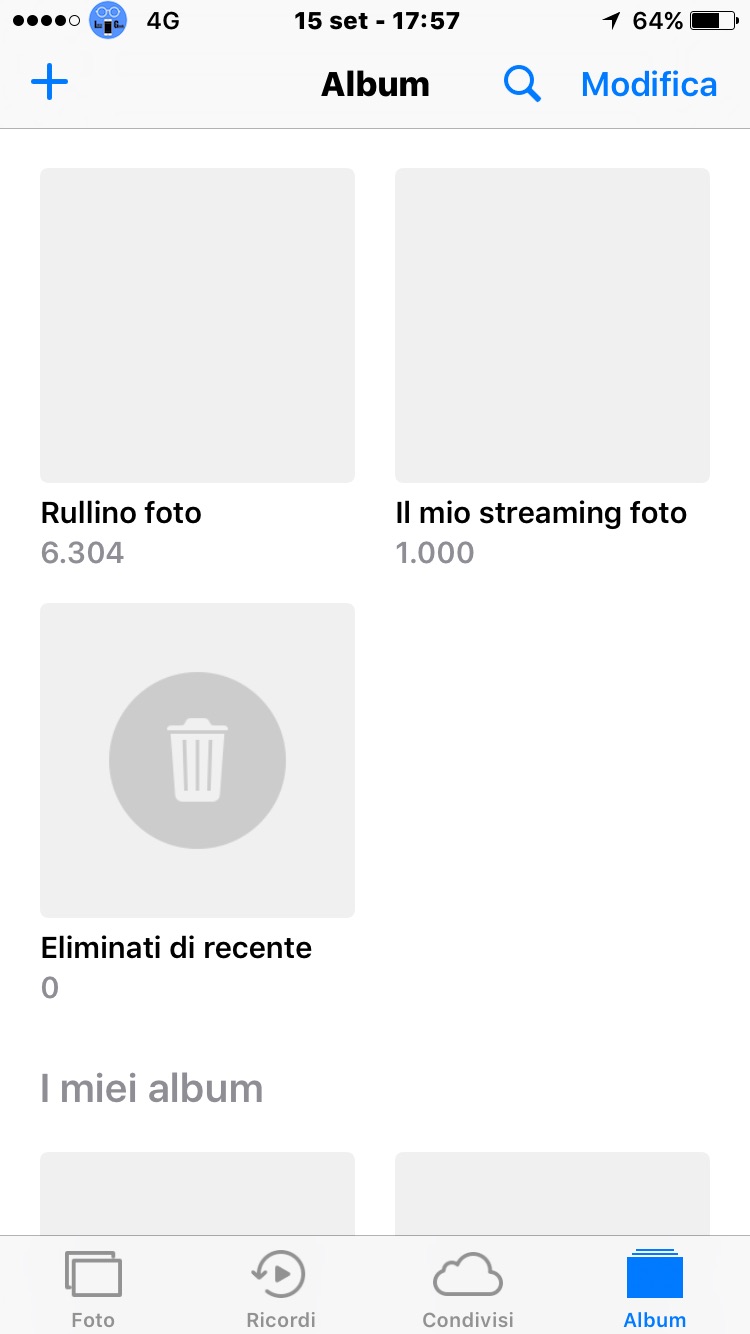Tap the Foto tab icon
Viewport: 750px width, 1334px height.
coord(93,1276)
